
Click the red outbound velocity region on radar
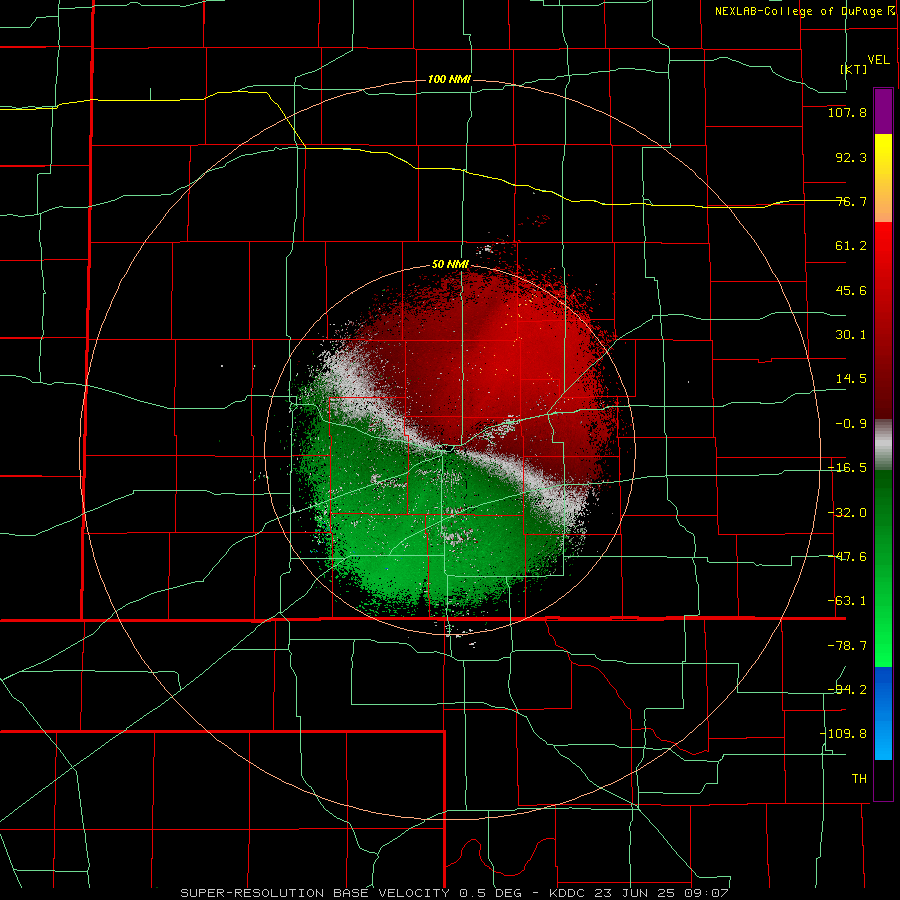(x=494, y=367)
